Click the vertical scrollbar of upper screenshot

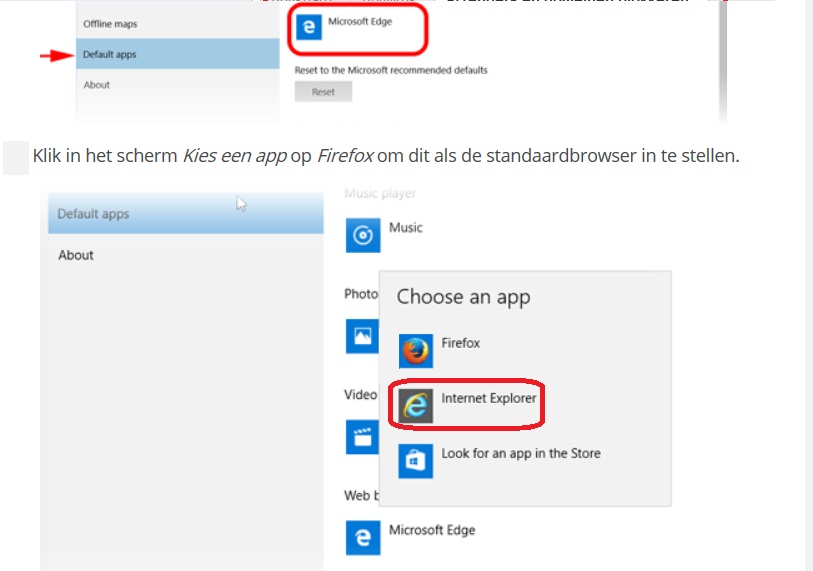(x=723, y=61)
